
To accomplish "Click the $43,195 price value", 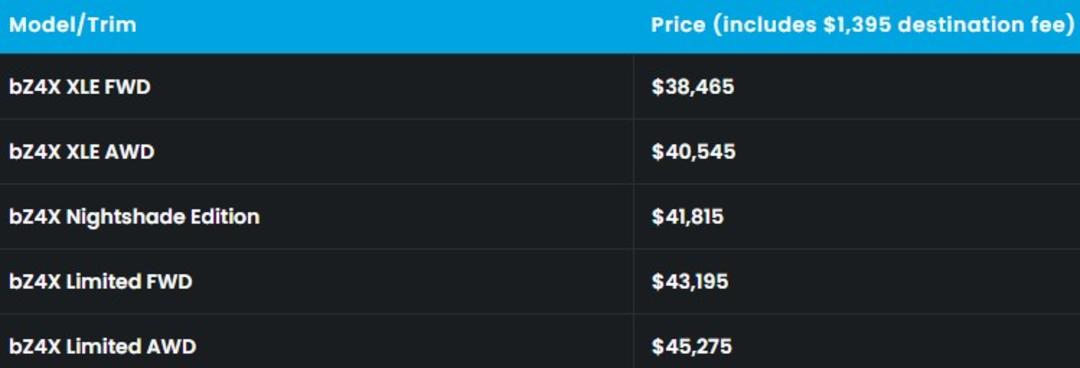I will 690,281.
